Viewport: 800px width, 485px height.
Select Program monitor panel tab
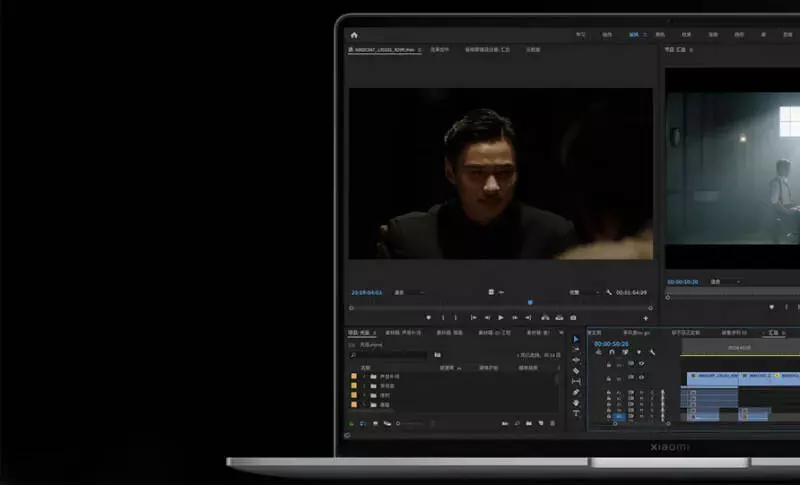coord(675,49)
